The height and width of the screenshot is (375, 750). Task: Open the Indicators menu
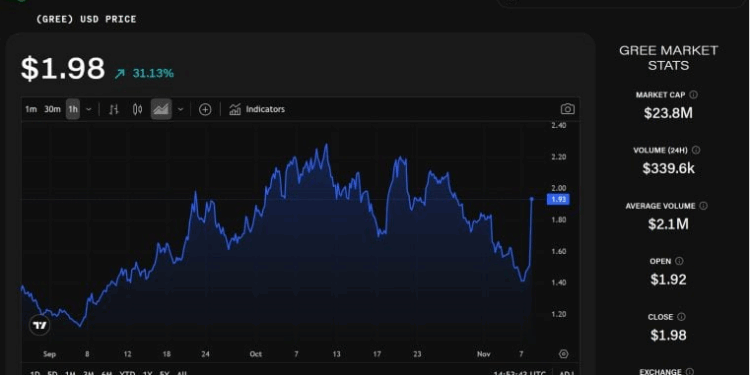tap(257, 110)
